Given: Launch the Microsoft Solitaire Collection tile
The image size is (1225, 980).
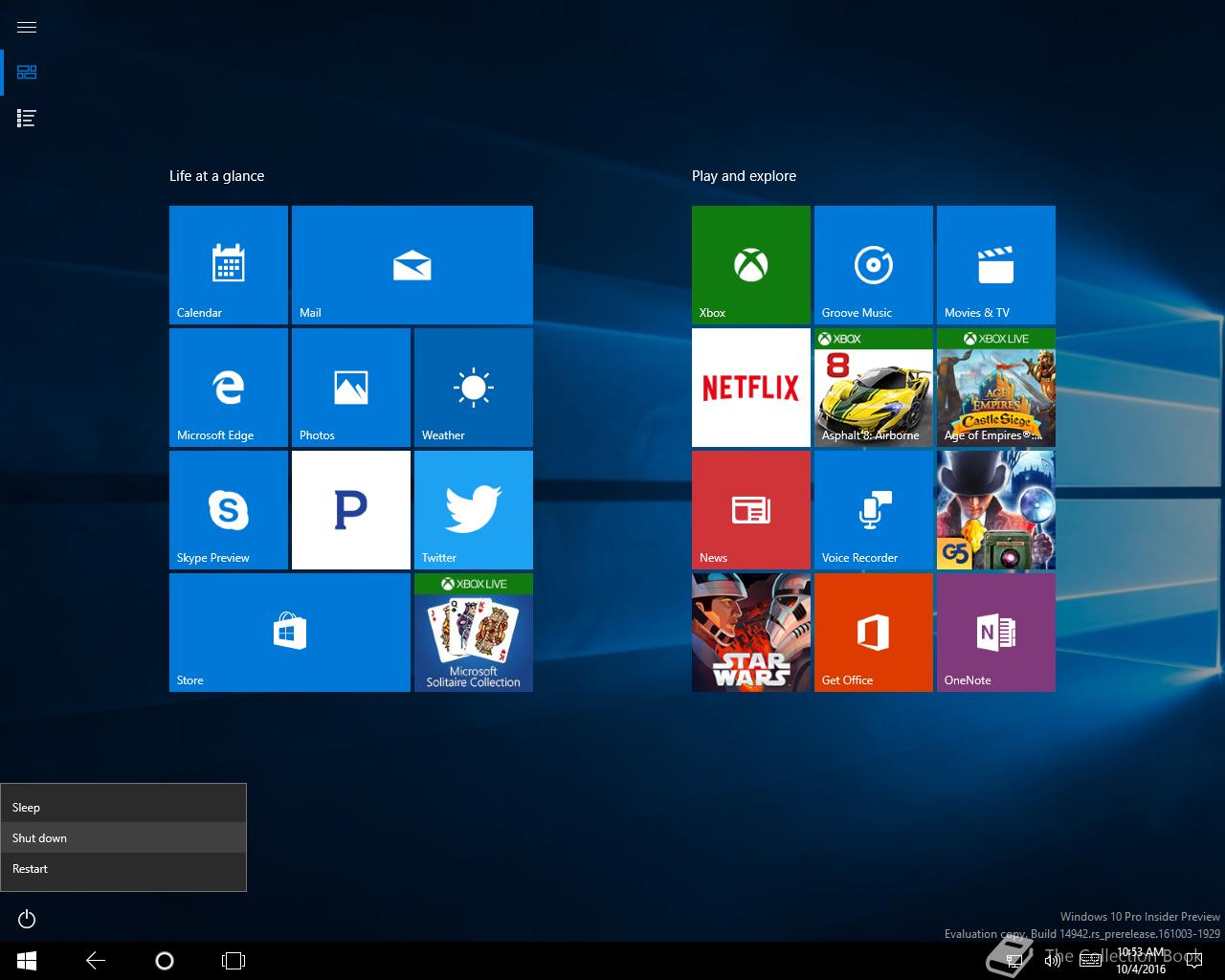Looking at the screenshot, I should [474, 633].
